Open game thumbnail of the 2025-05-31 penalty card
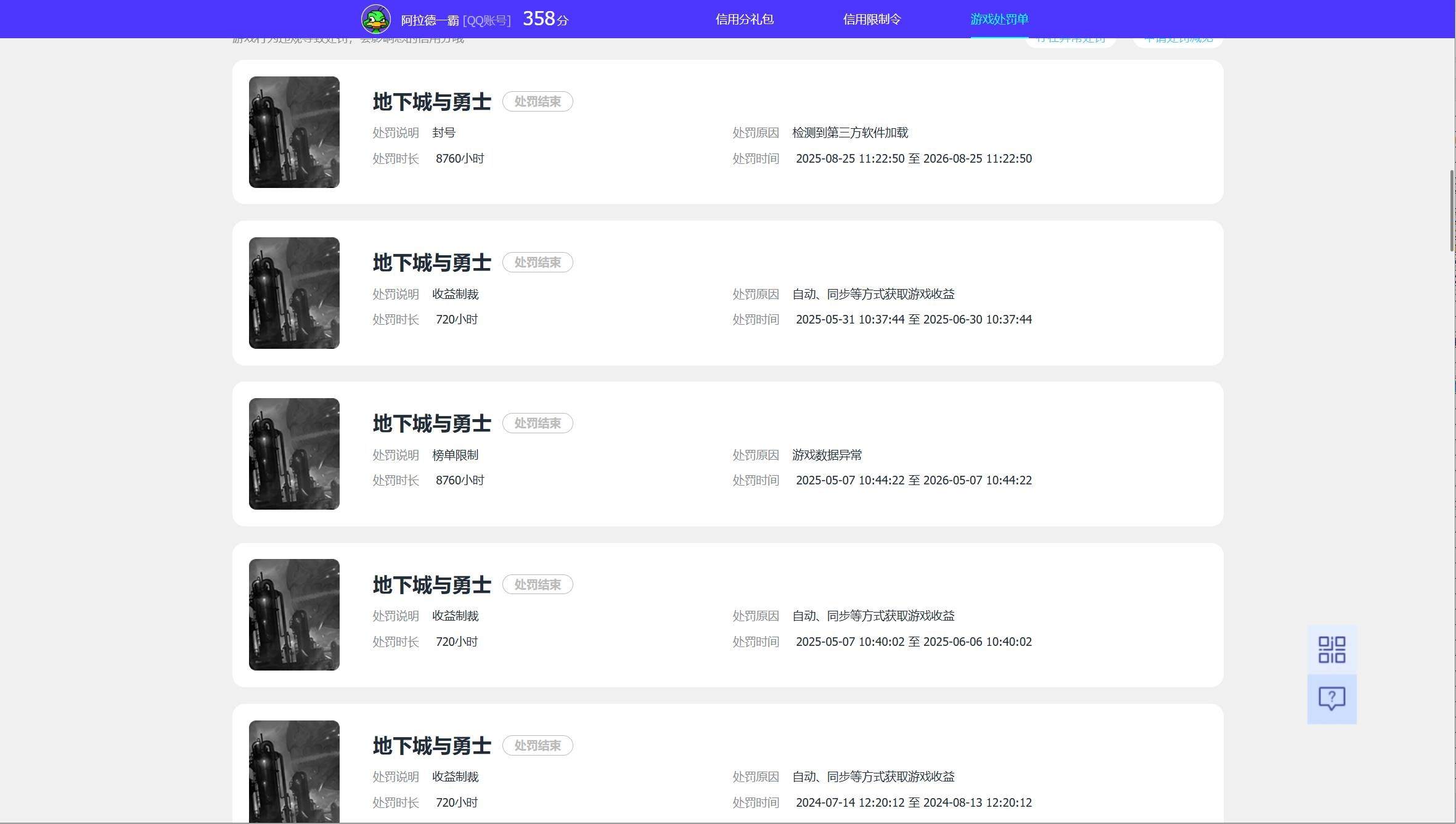 pos(294,293)
